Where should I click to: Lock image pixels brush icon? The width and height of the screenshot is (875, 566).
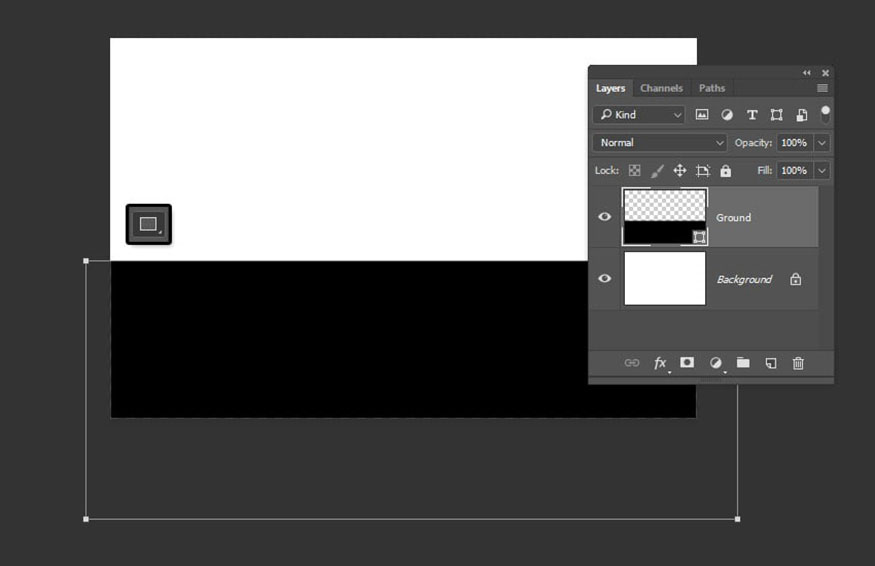(657, 170)
